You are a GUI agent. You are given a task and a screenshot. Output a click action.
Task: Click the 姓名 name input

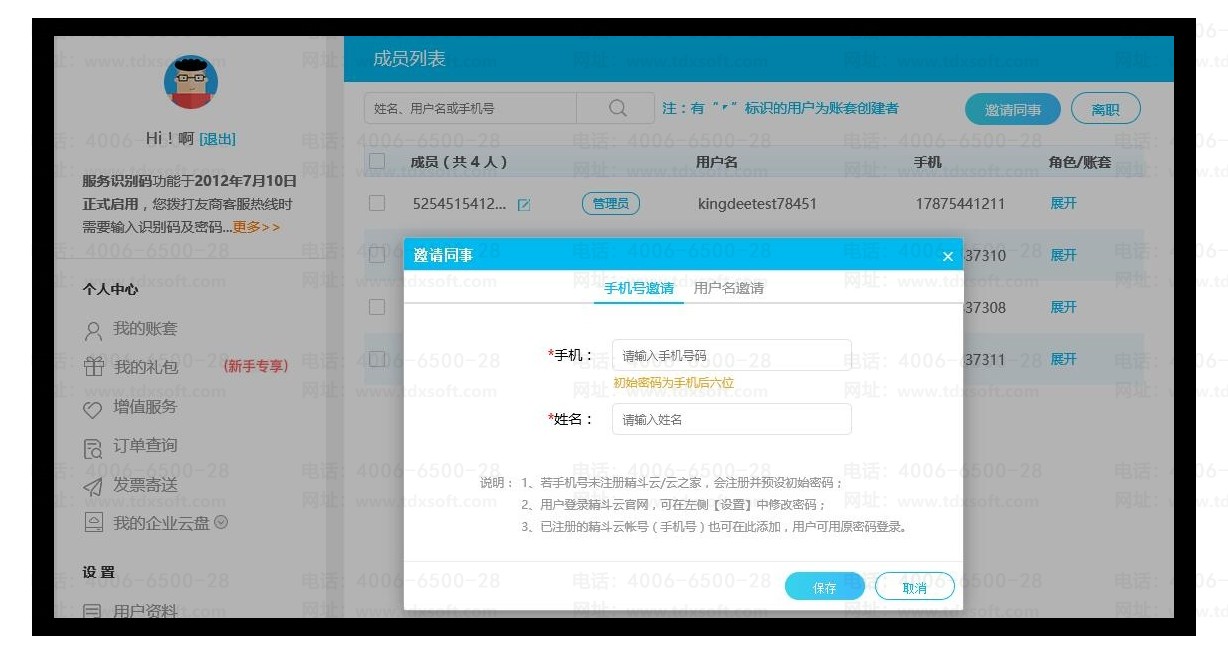pyautogui.click(x=731, y=419)
